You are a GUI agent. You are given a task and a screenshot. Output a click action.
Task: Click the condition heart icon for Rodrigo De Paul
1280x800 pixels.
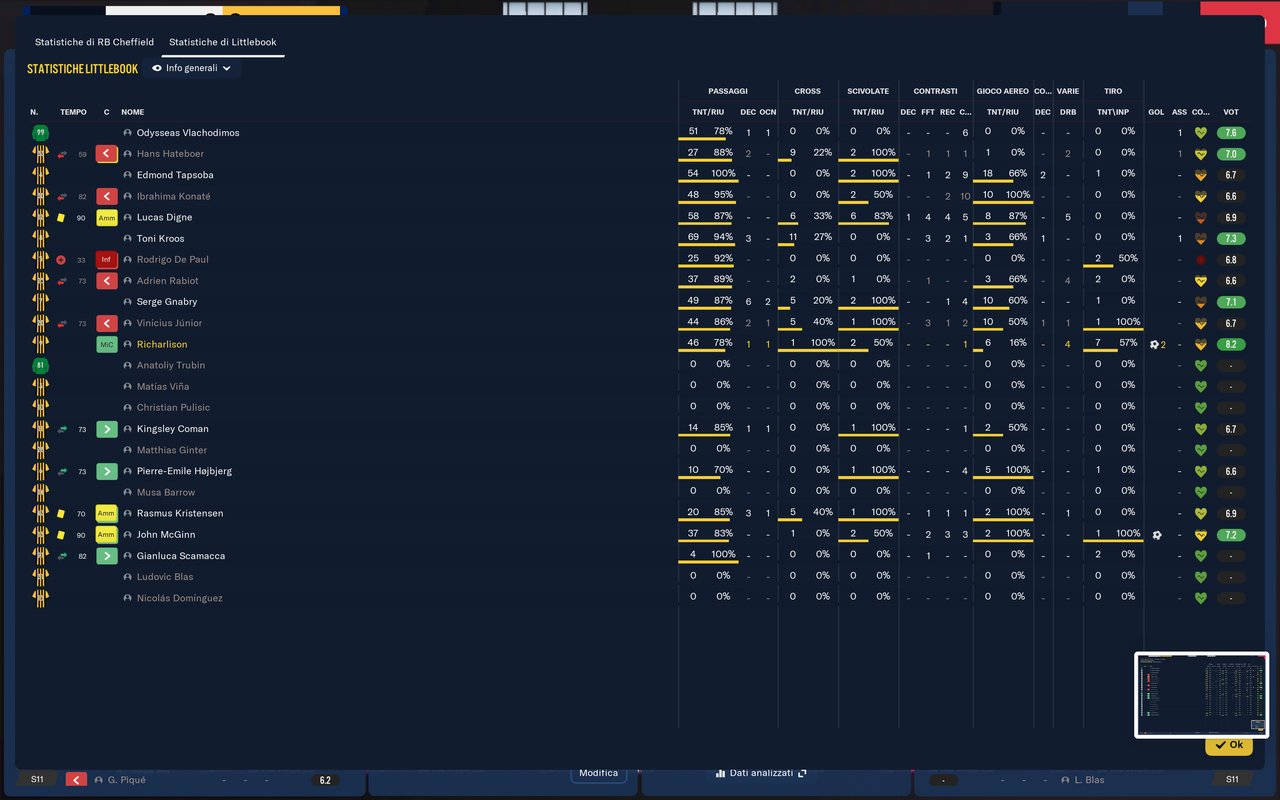pos(1201,260)
